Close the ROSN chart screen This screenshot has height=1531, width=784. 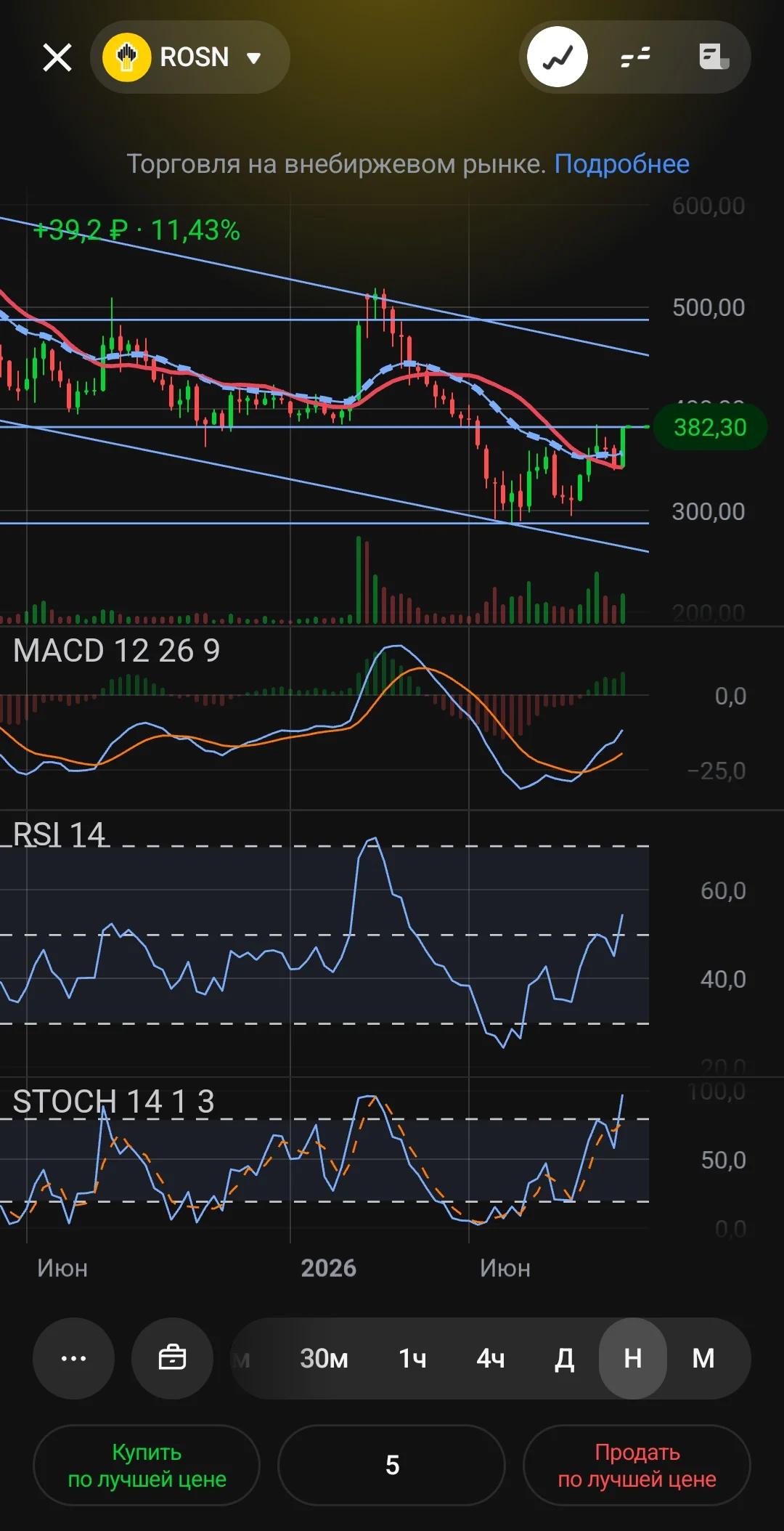[x=57, y=57]
